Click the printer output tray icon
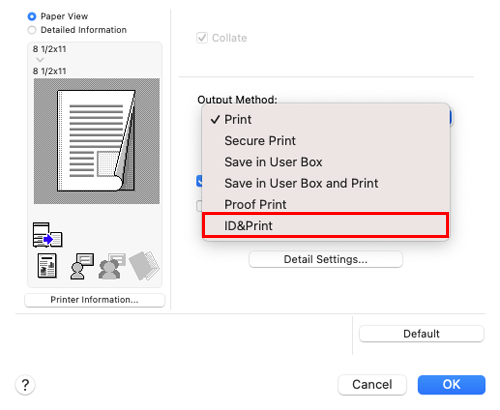The image size is (500, 410). [x=48, y=235]
